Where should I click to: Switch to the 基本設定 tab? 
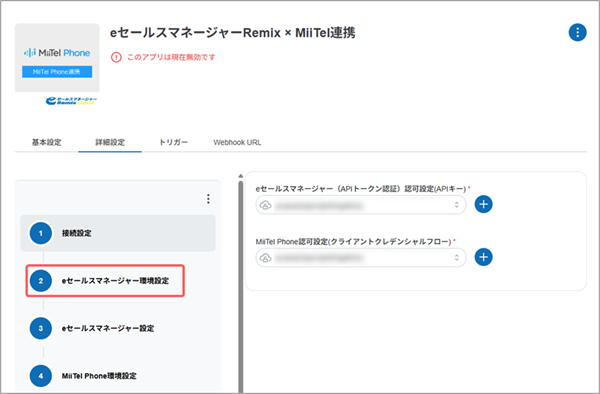click(x=47, y=142)
